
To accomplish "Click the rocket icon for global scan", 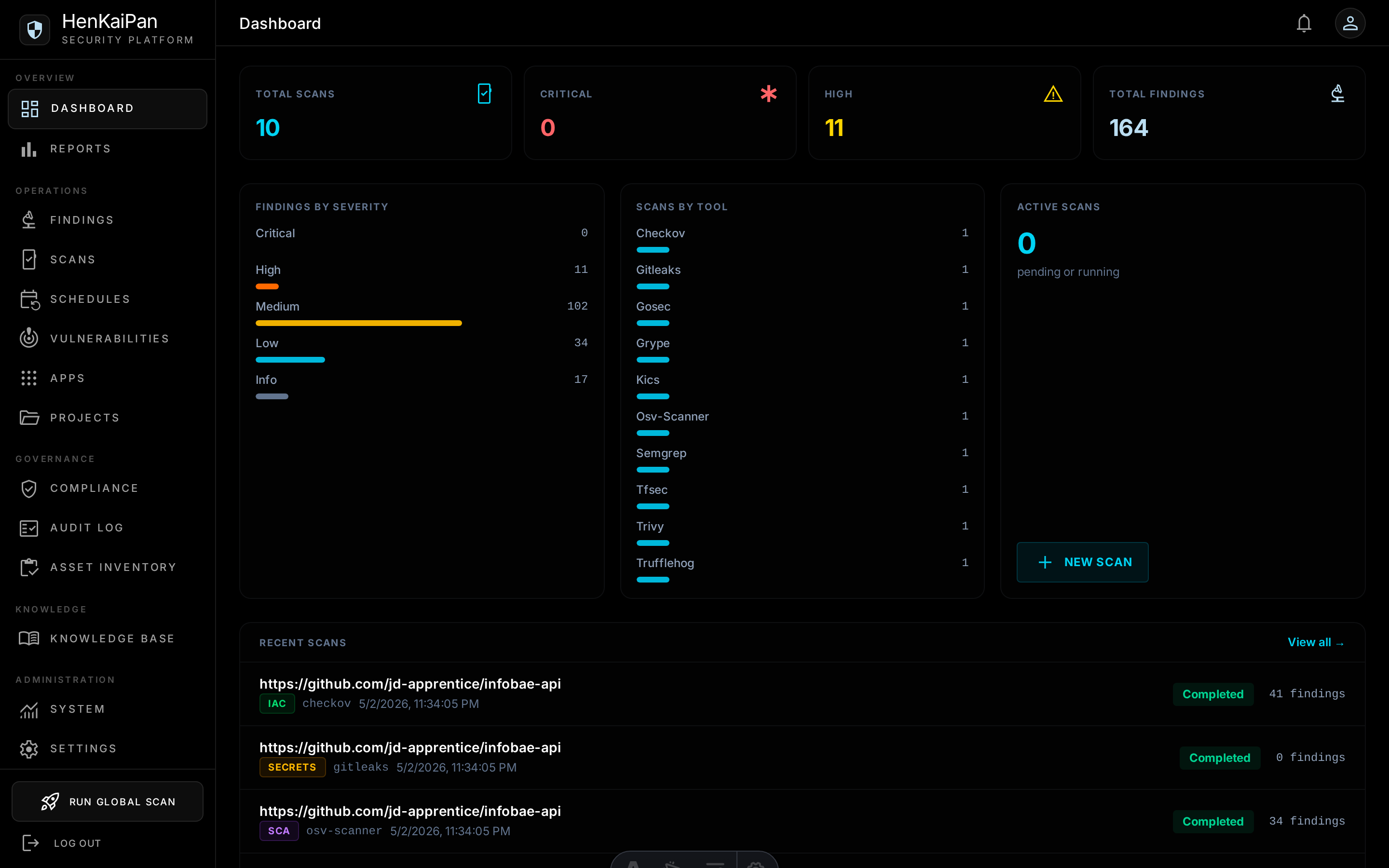I will tap(50, 801).
